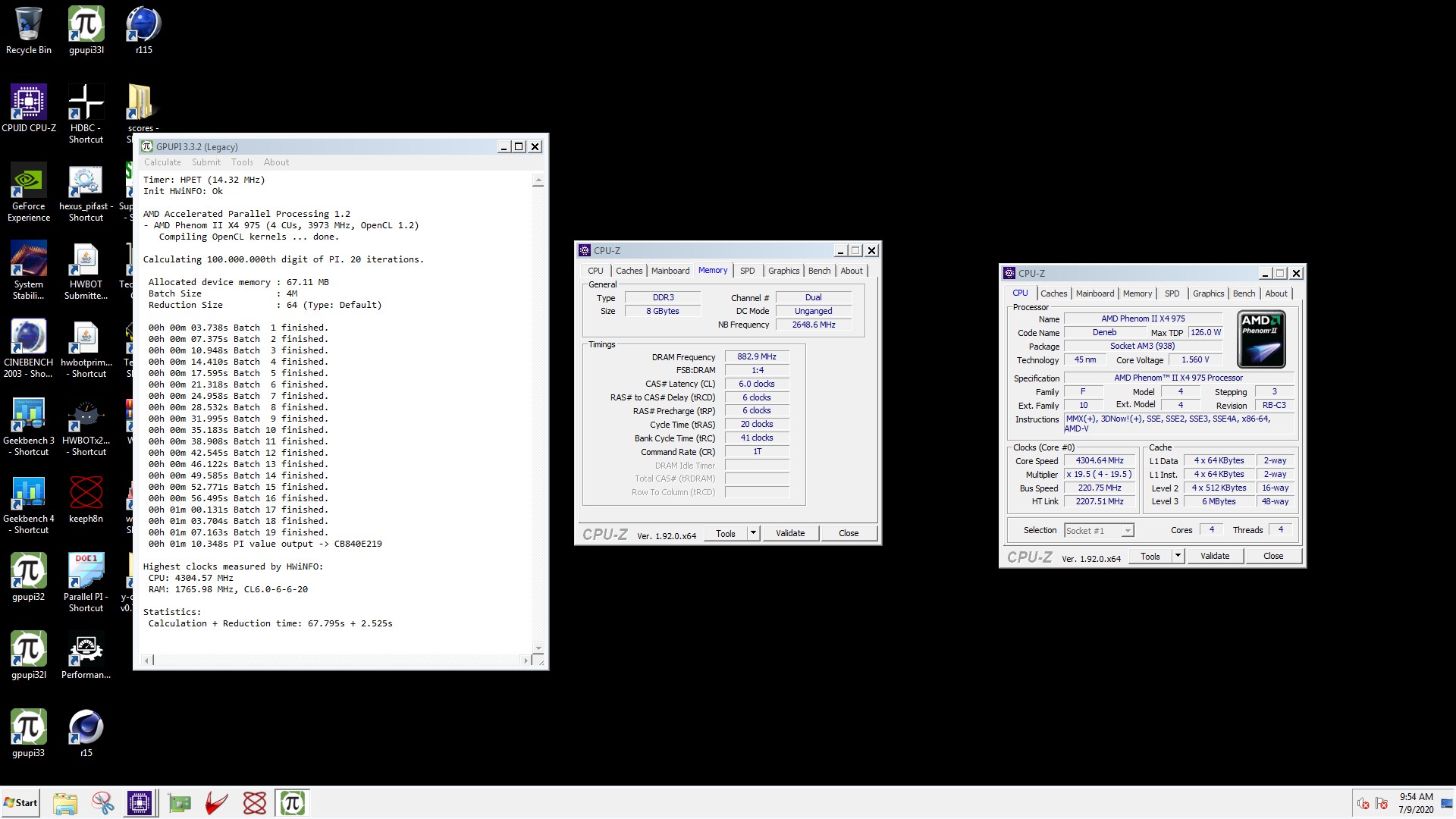Switch to GPUPI taskbar icon
This screenshot has height=819, width=1456.
(x=293, y=803)
